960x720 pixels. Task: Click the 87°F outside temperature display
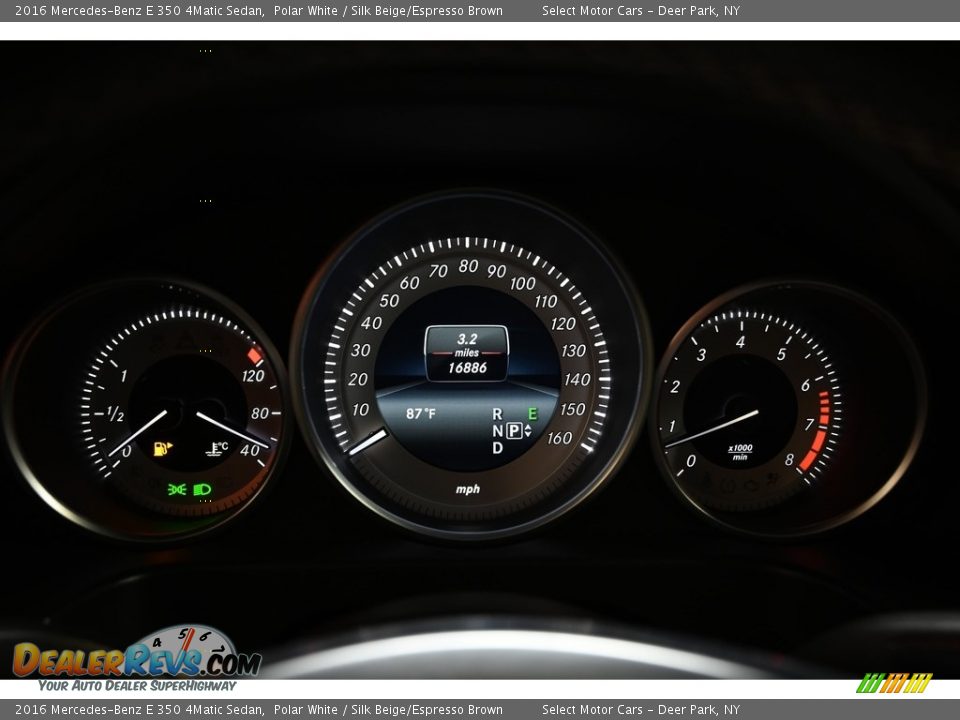pos(420,413)
